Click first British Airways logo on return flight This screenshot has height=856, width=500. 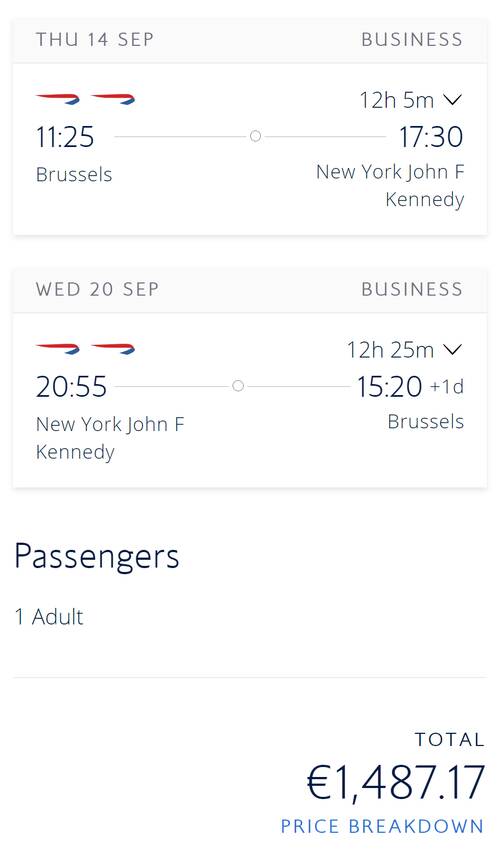pos(58,349)
